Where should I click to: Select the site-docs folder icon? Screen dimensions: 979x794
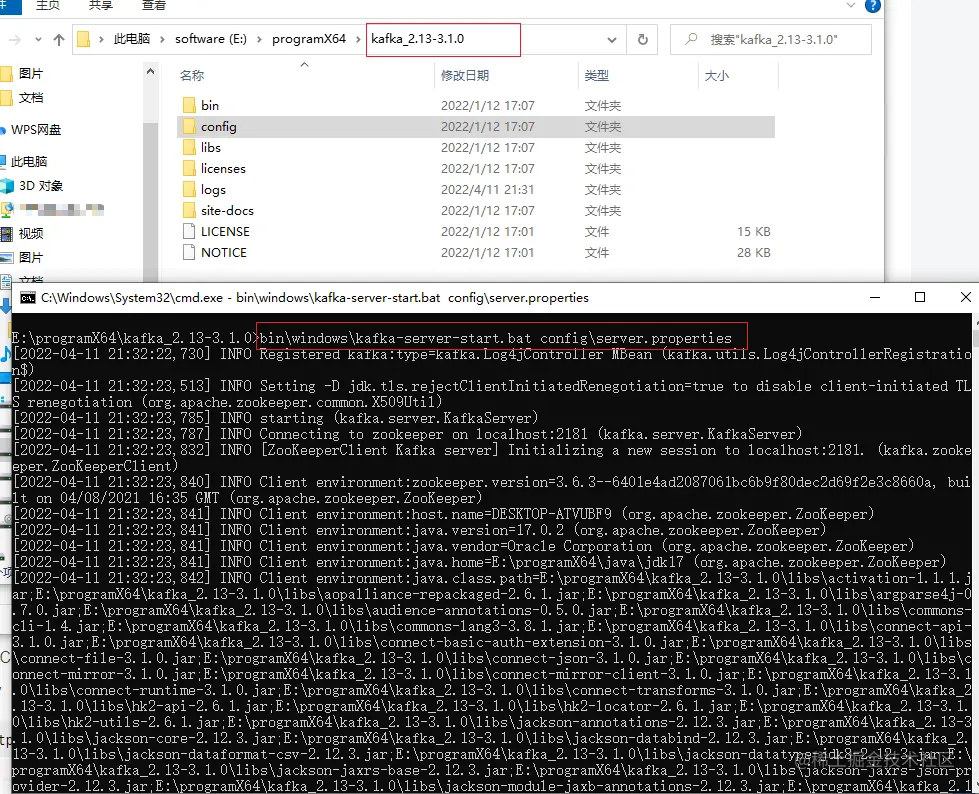click(189, 210)
